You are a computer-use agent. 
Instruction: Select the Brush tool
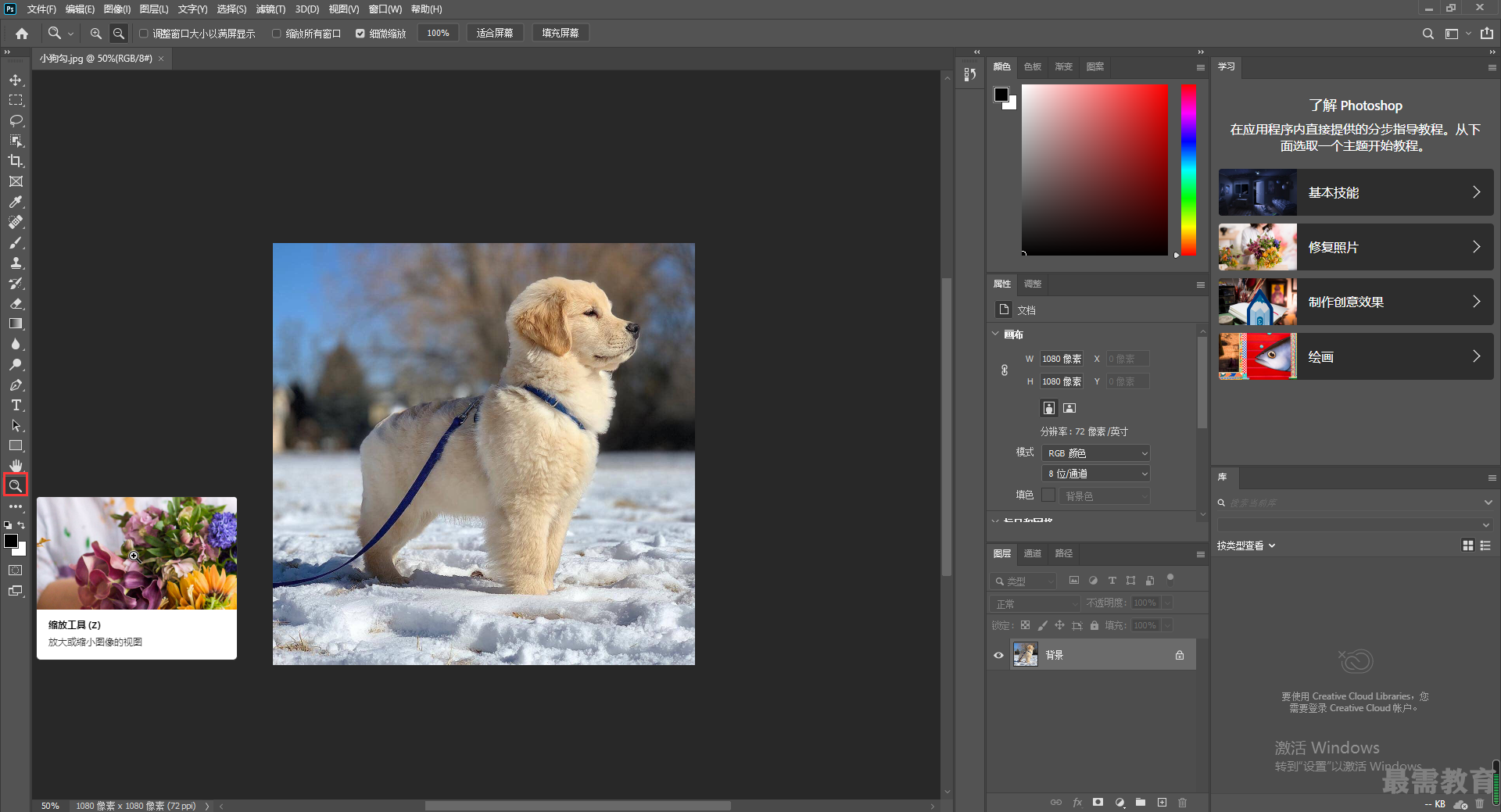[x=16, y=242]
